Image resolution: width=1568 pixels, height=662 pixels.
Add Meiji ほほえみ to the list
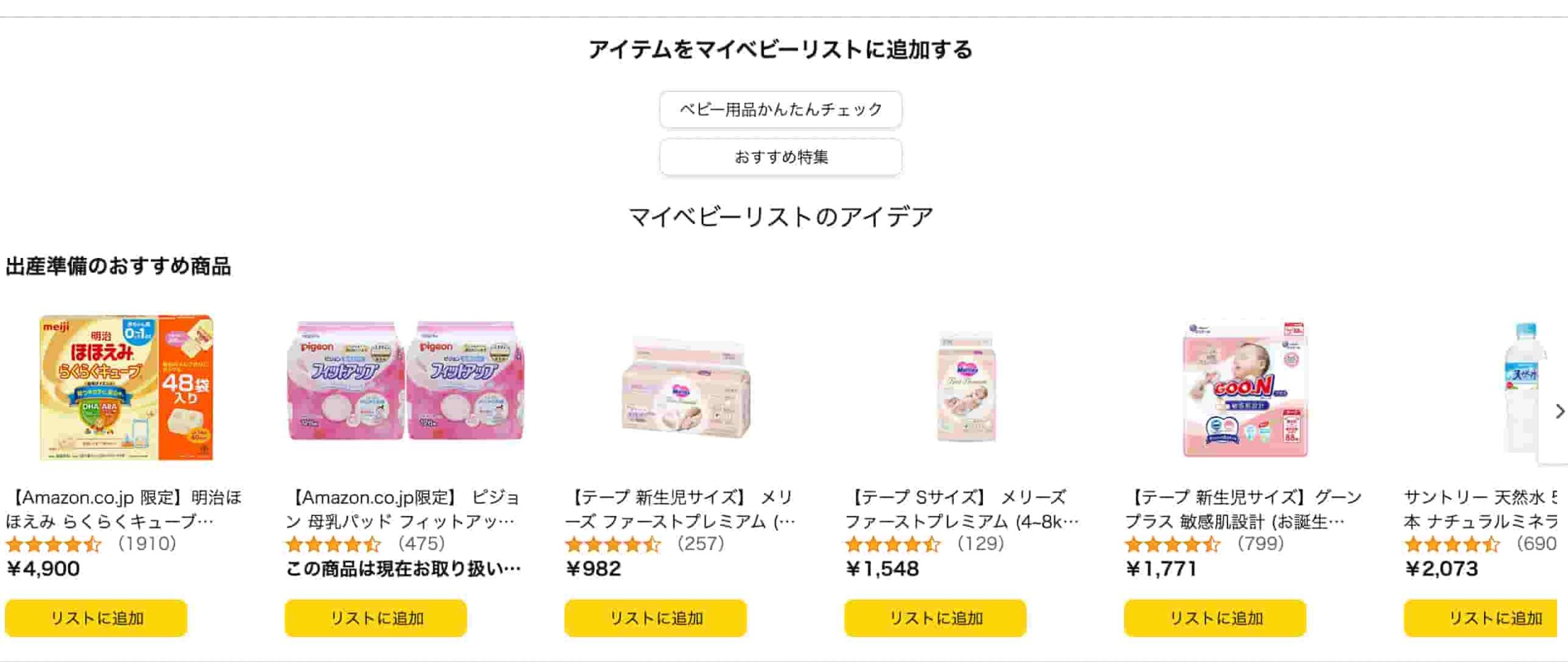[x=96, y=618]
